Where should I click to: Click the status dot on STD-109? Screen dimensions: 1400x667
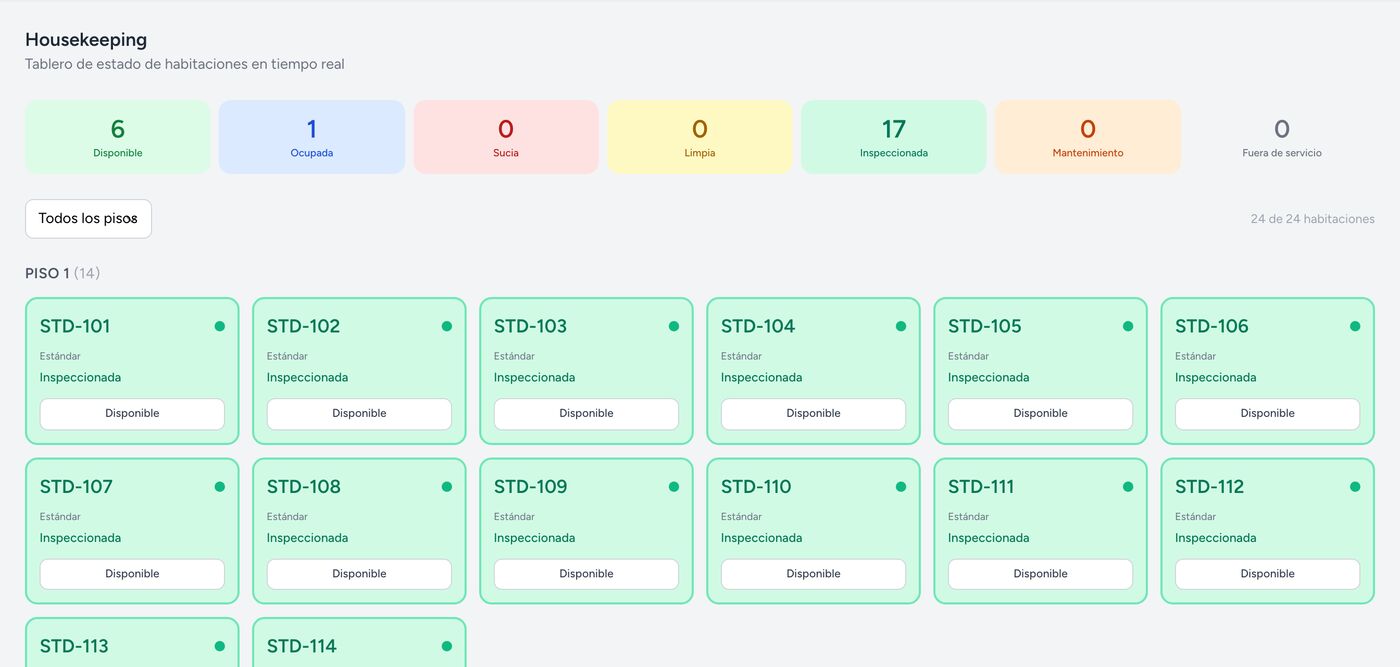click(x=674, y=487)
